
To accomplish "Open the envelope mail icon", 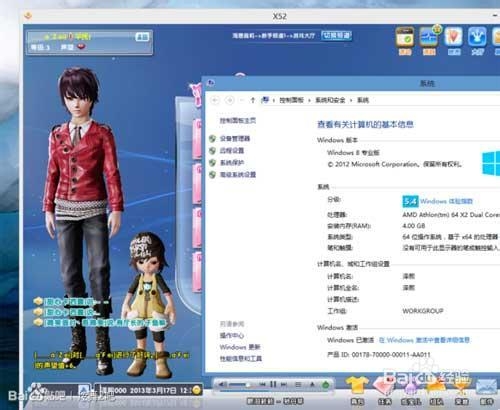I will [x=486, y=387].
